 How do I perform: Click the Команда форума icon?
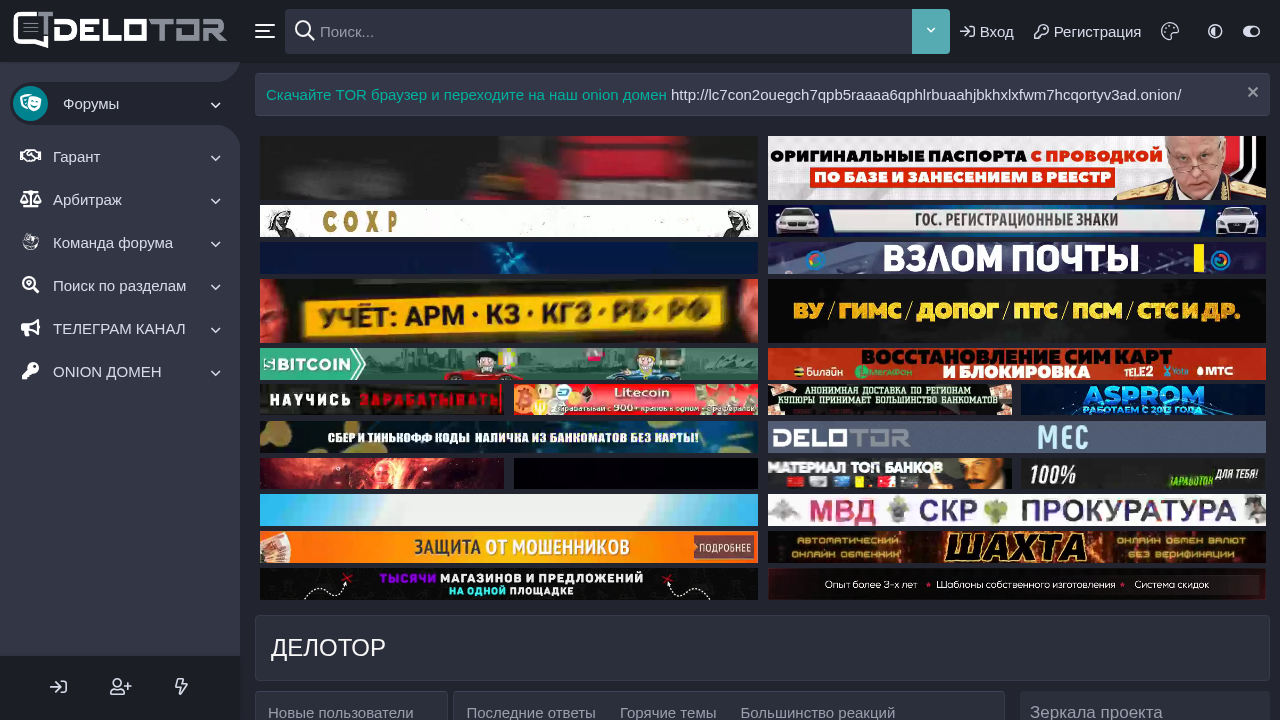coord(30,242)
